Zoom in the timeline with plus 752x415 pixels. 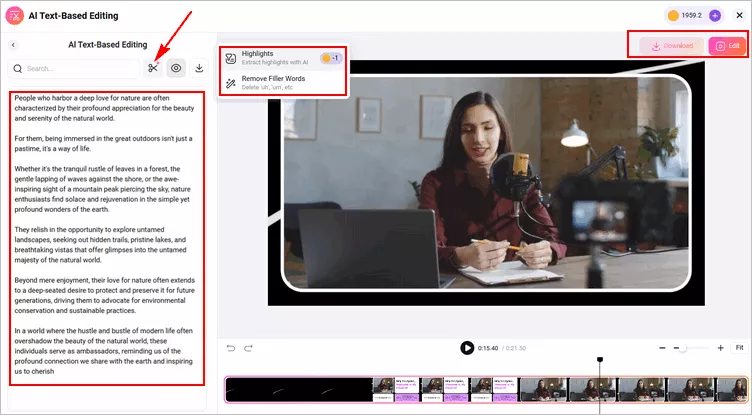click(x=720, y=348)
